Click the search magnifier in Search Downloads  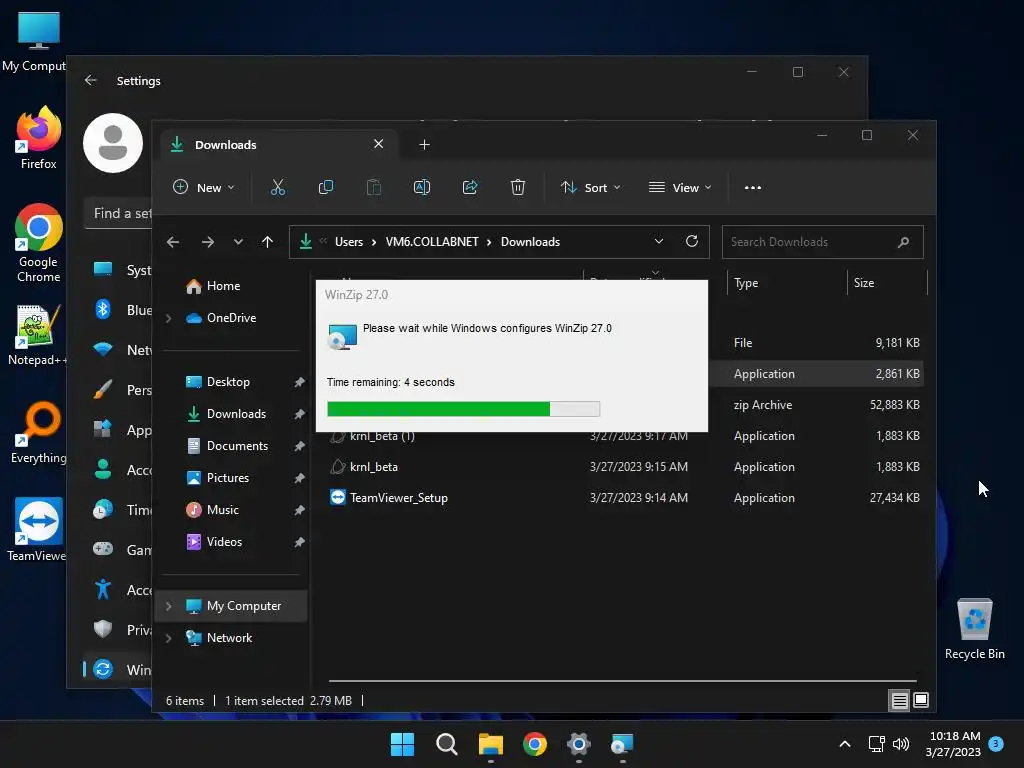(x=903, y=242)
